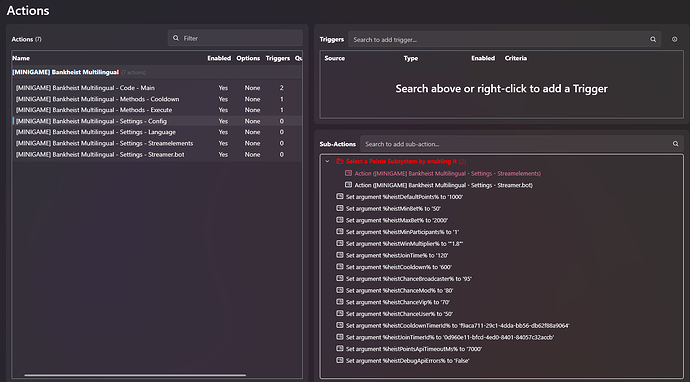This screenshot has height=382, width=690.
Task: Click the actions Filter input field
Action: coord(235,38)
